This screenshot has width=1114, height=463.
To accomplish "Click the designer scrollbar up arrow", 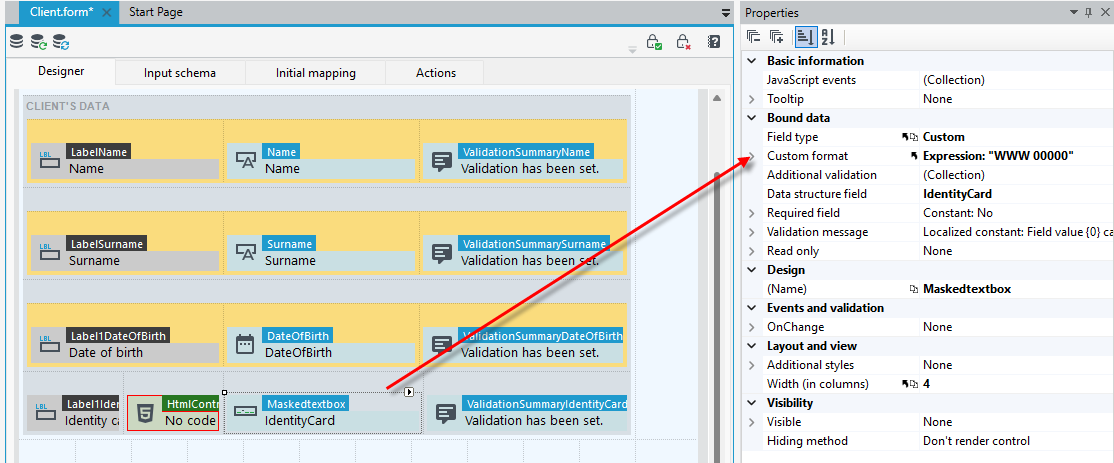I will pyautogui.click(x=717, y=99).
